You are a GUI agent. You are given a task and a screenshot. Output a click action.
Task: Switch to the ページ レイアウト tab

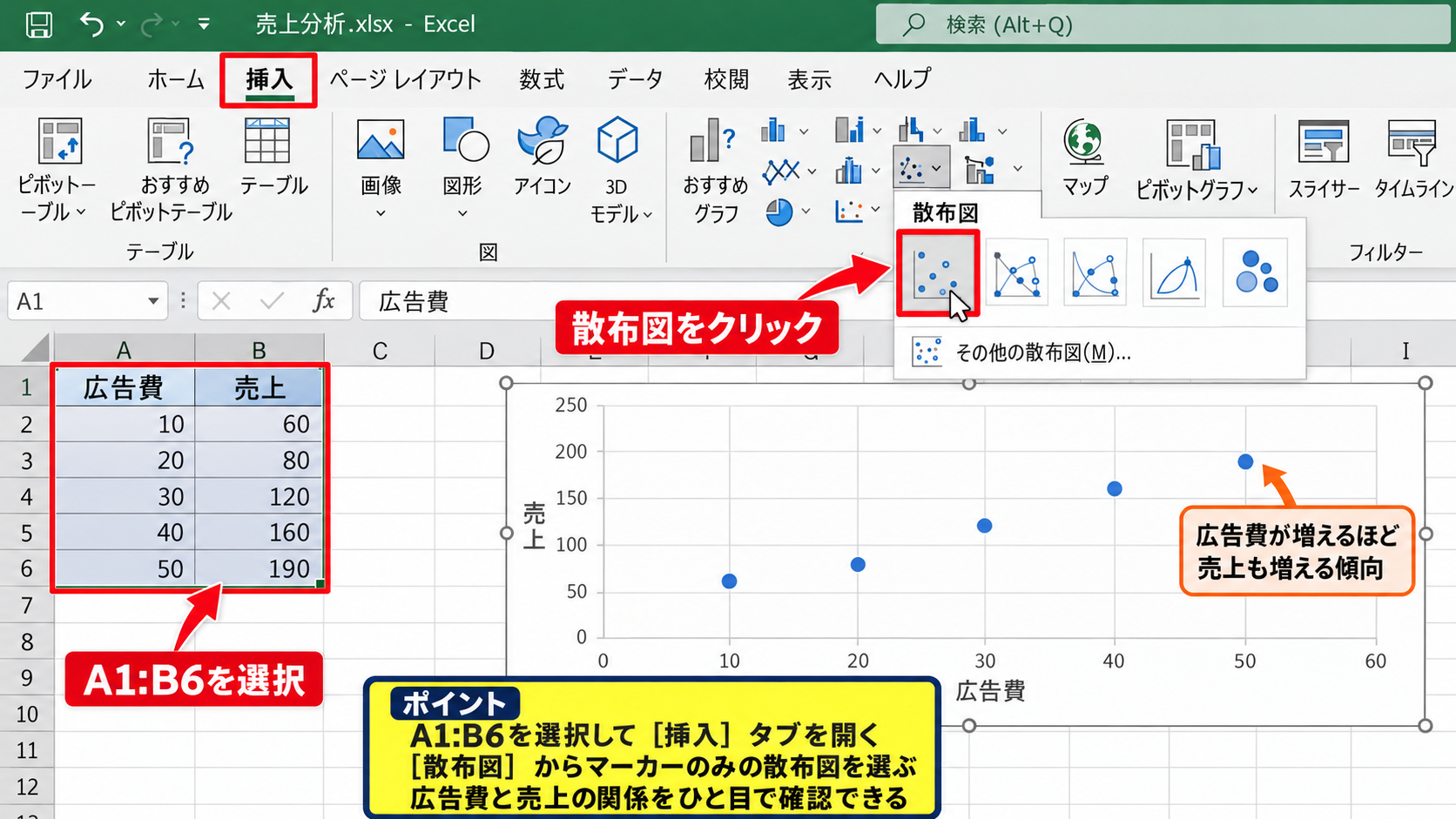[x=405, y=79]
